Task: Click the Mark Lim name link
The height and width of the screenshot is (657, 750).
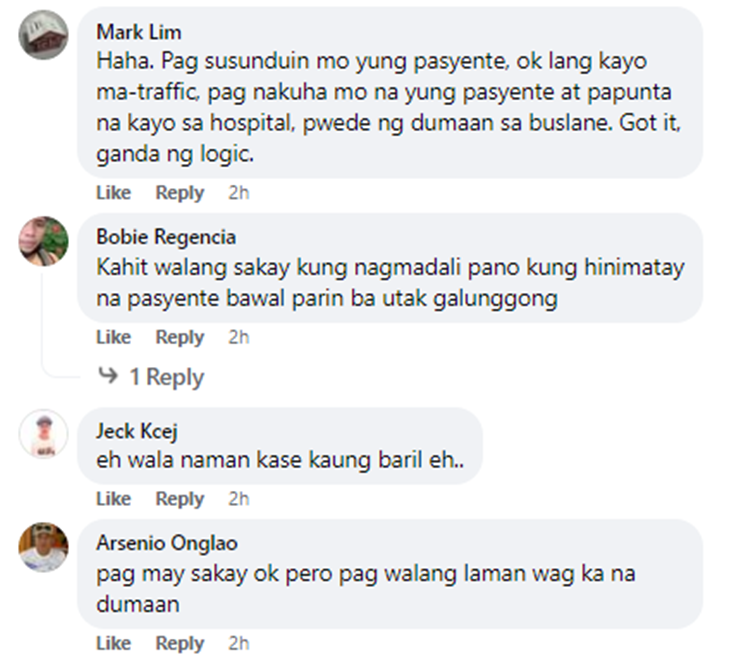Action: pos(139,33)
